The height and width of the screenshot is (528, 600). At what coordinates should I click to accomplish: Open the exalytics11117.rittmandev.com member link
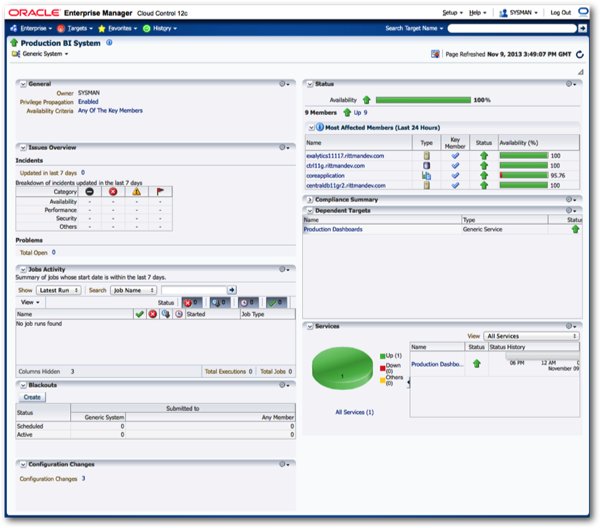[345, 156]
